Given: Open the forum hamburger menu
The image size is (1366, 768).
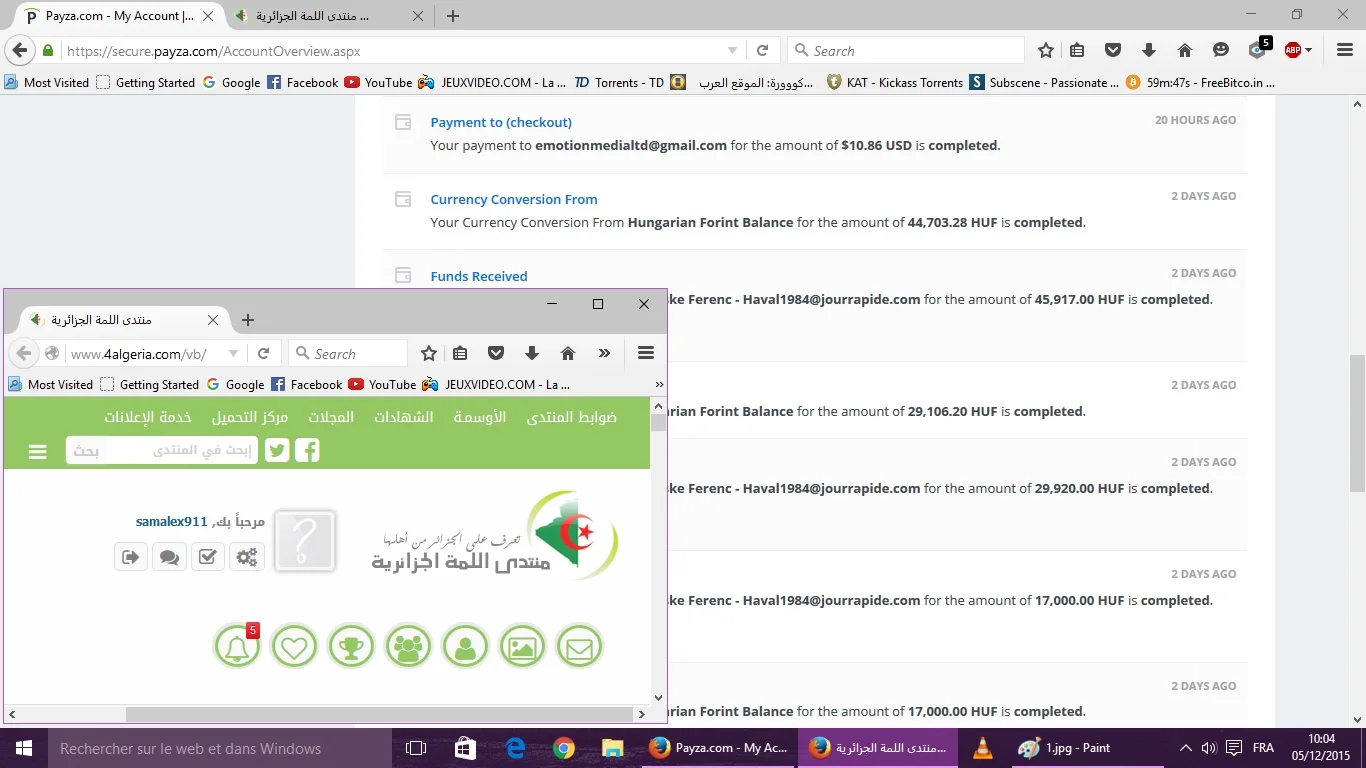Looking at the screenshot, I should click(38, 452).
